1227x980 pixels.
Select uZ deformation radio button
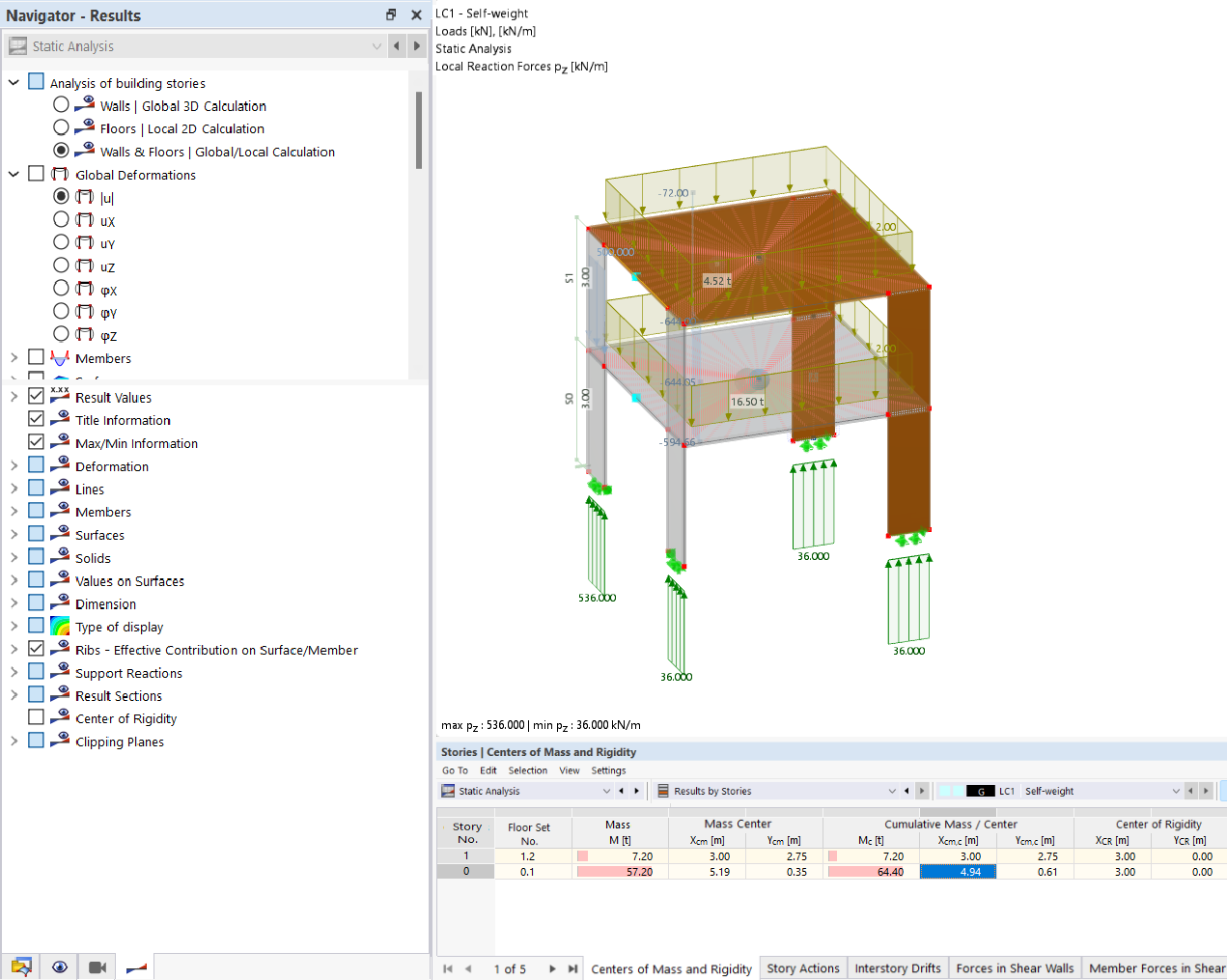[61, 266]
